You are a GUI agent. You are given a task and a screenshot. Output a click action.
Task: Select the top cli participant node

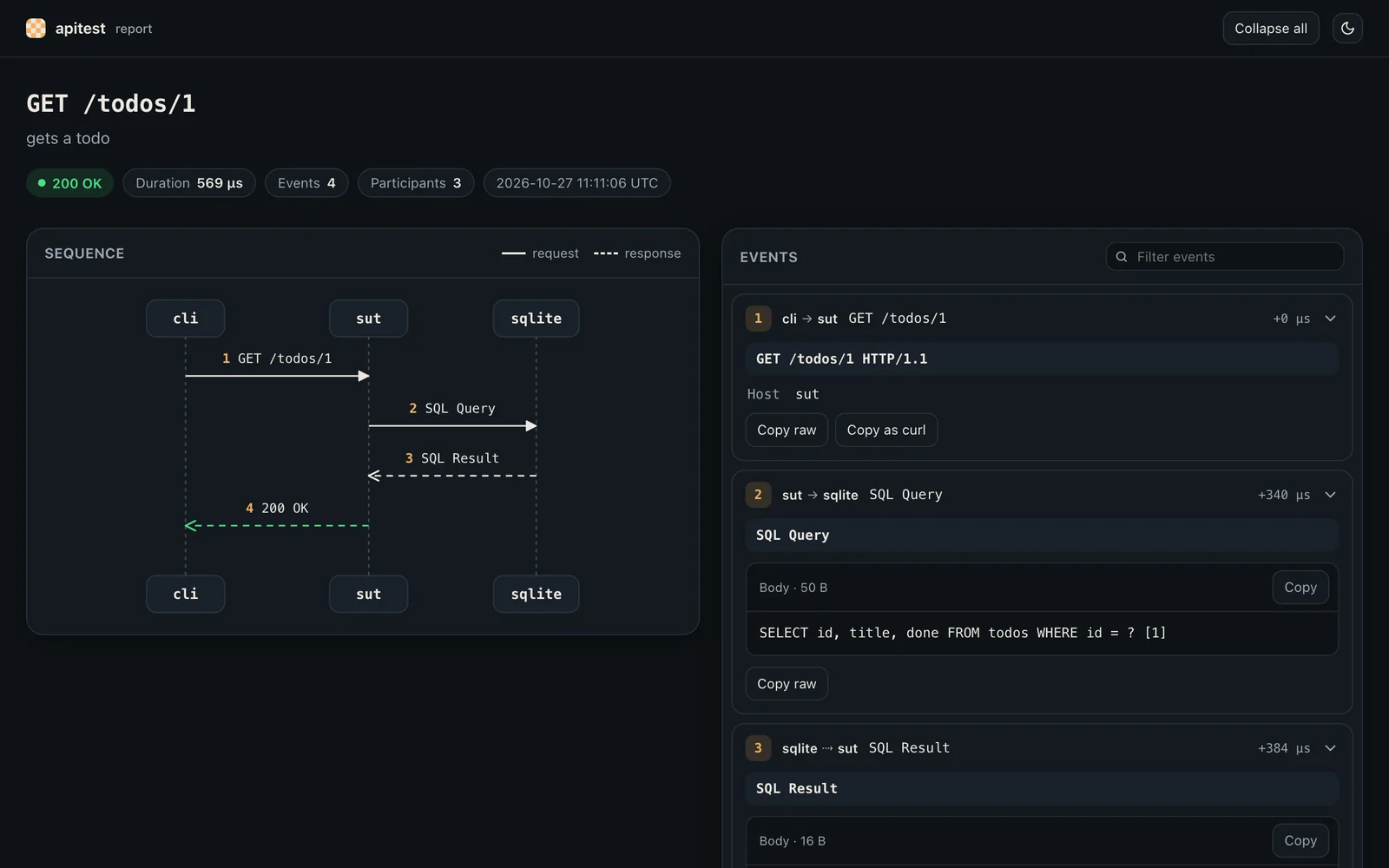coord(185,319)
